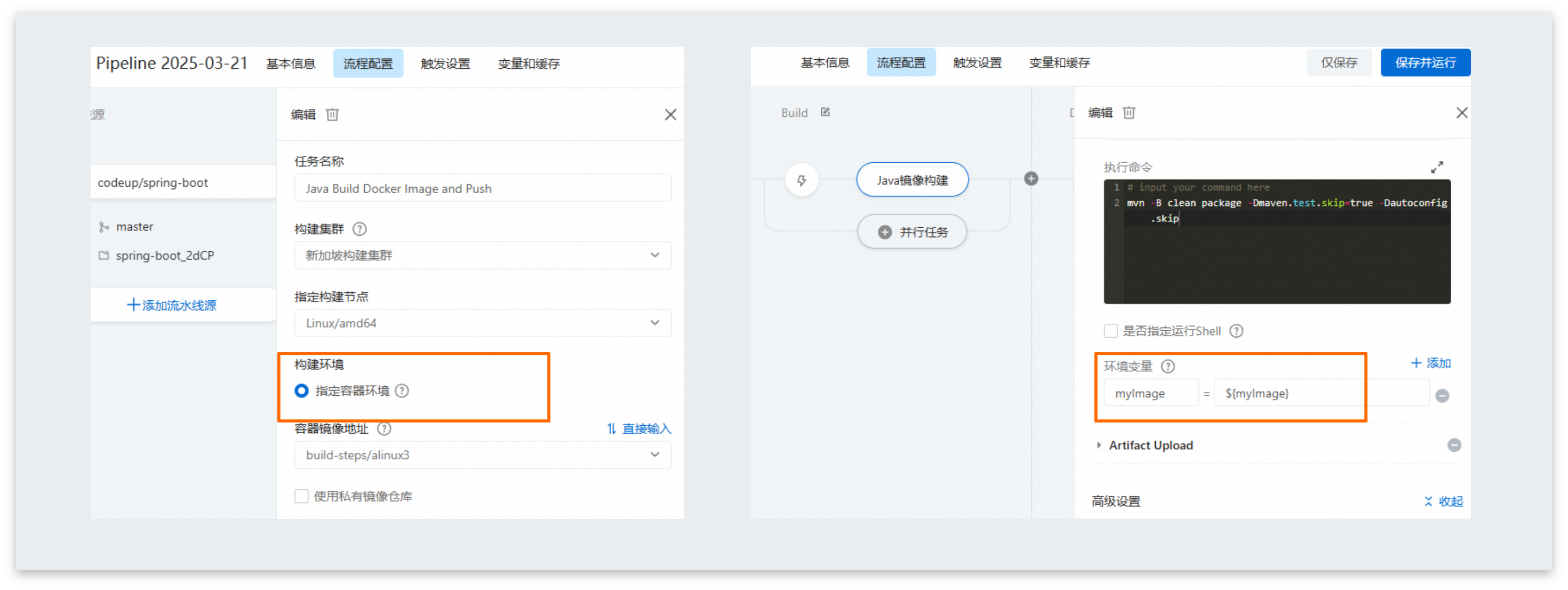
Task: Check 是否指定运行Shell option
Action: [1110, 331]
